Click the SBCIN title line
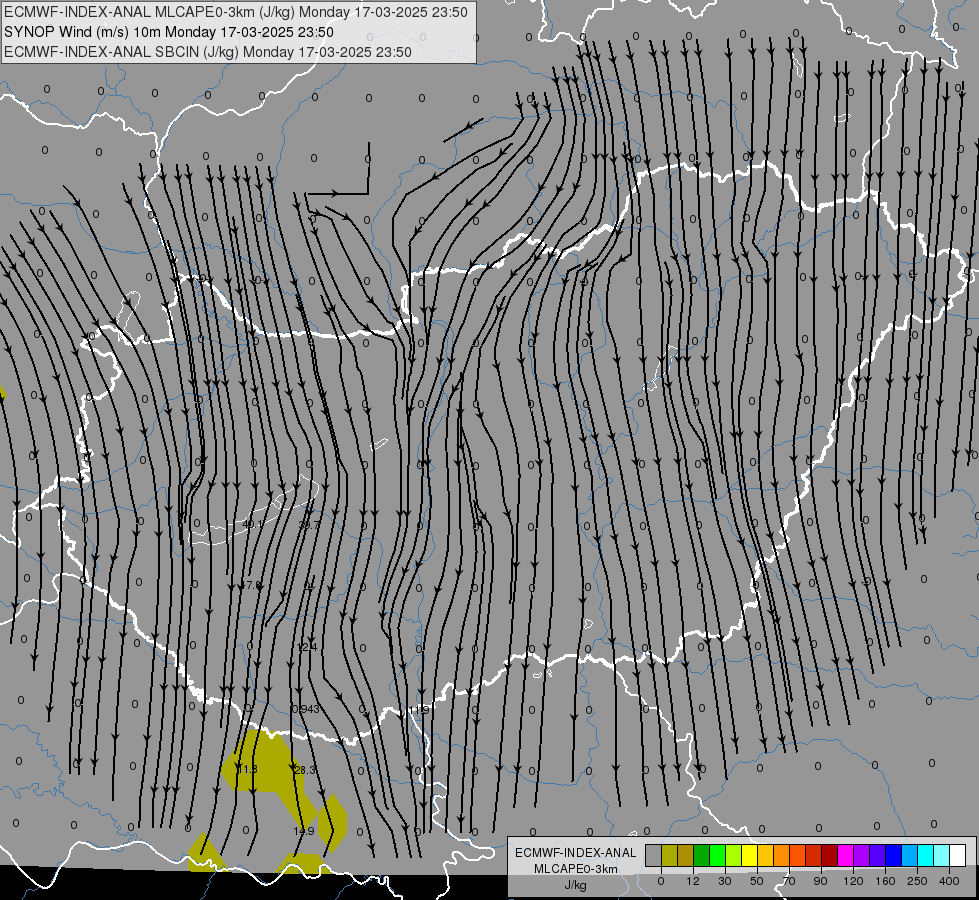The image size is (979, 900). pos(208,52)
